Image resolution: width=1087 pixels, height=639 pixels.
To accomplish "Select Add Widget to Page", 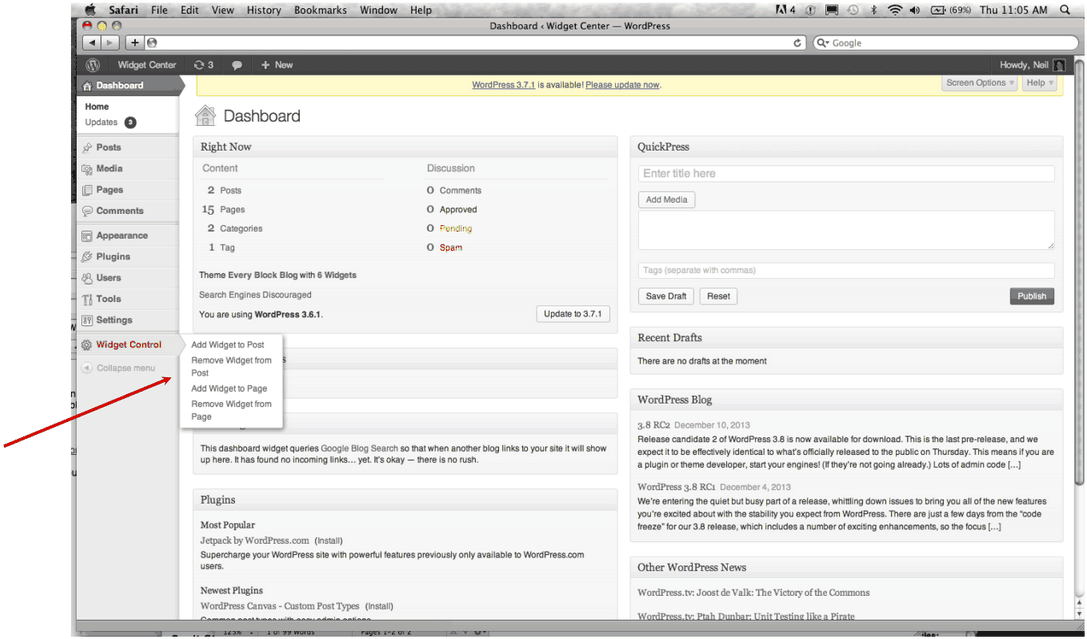I will 229,389.
